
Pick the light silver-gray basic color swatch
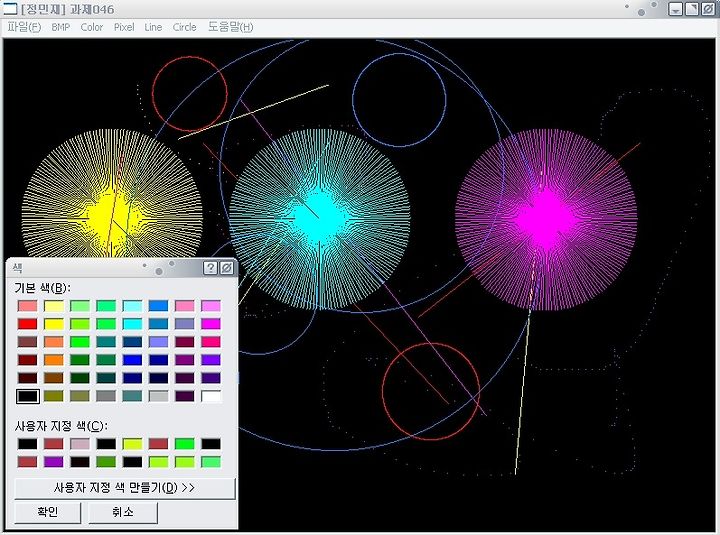pyautogui.click(x=158, y=396)
